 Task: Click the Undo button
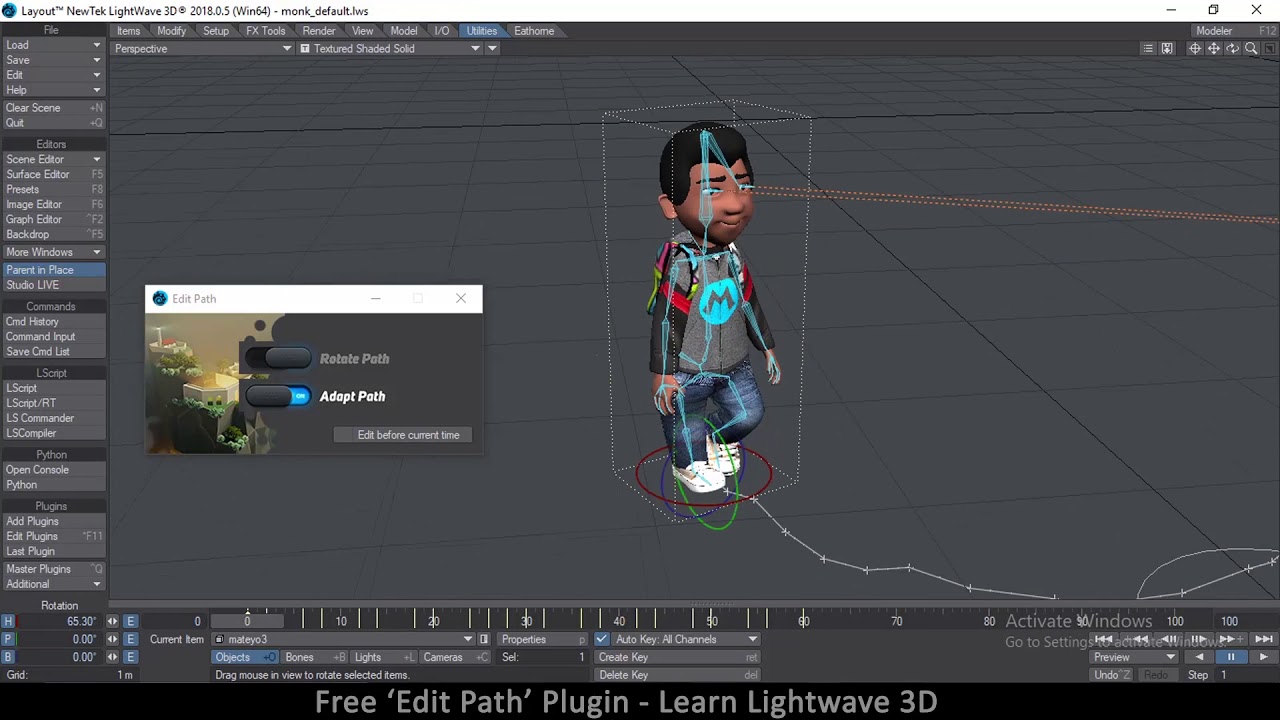point(1111,675)
